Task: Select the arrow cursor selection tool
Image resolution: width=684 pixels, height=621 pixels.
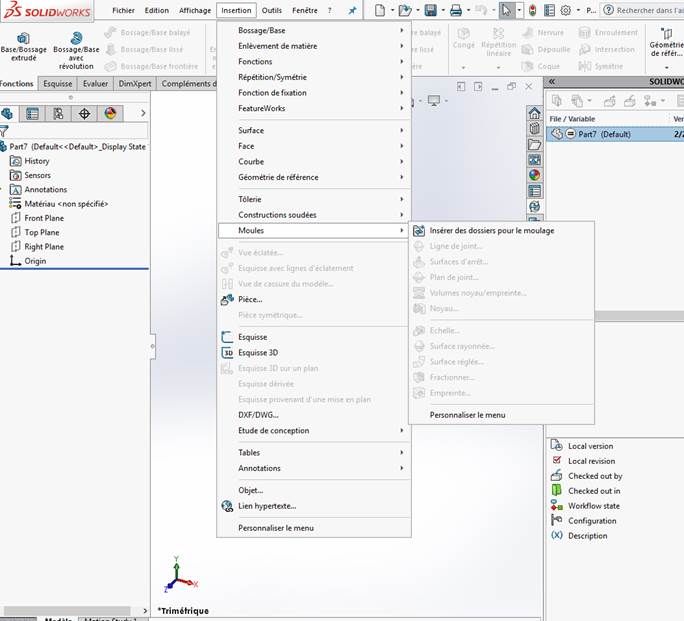Action: (x=507, y=10)
